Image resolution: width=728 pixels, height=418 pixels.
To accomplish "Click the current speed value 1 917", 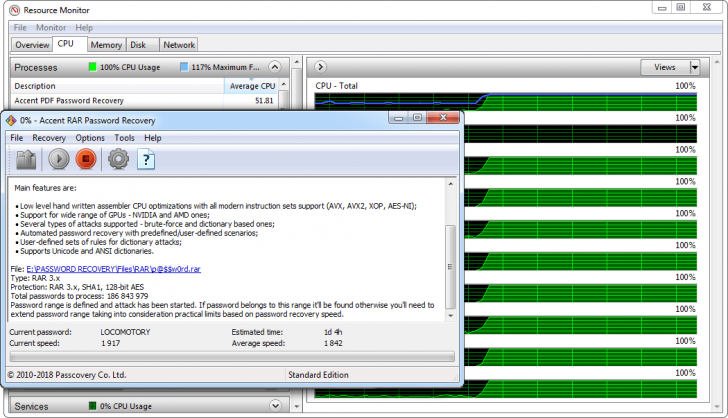I will tap(110, 343).
